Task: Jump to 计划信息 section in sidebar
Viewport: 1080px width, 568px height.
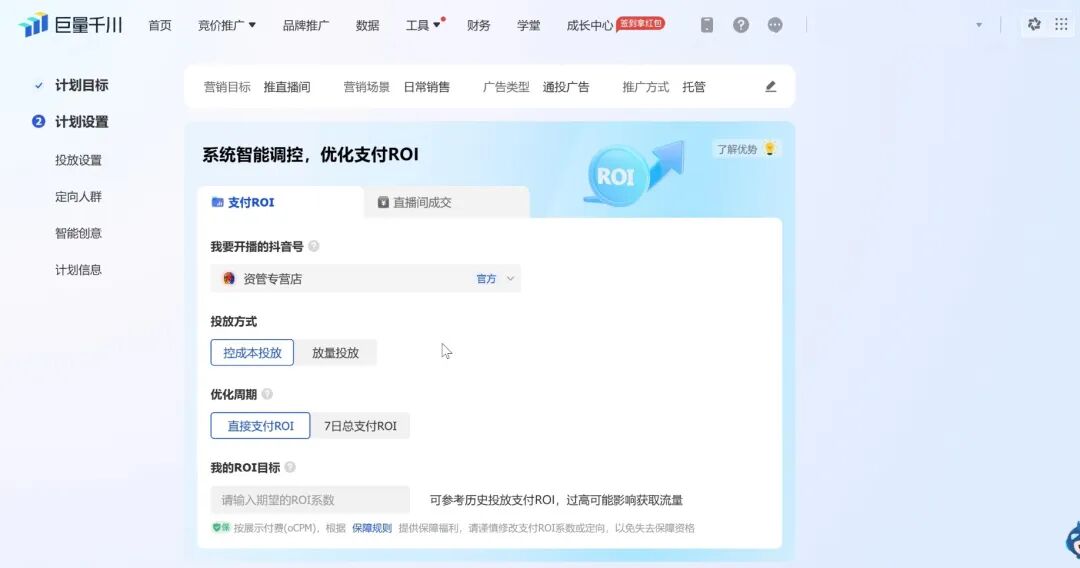Action: pyautogui.click(x=79, y=269)
